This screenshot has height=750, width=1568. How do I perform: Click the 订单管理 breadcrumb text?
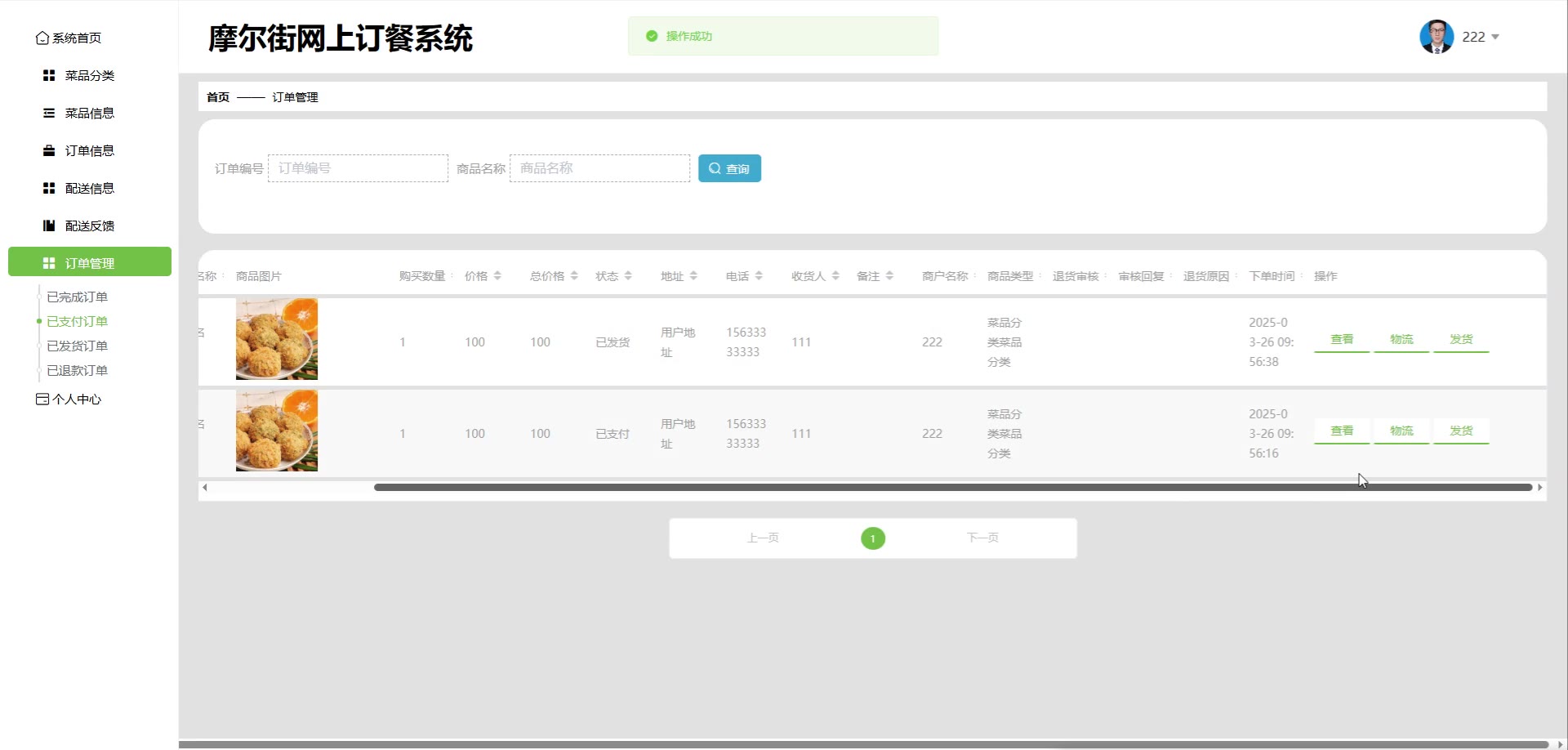(295, 97)
